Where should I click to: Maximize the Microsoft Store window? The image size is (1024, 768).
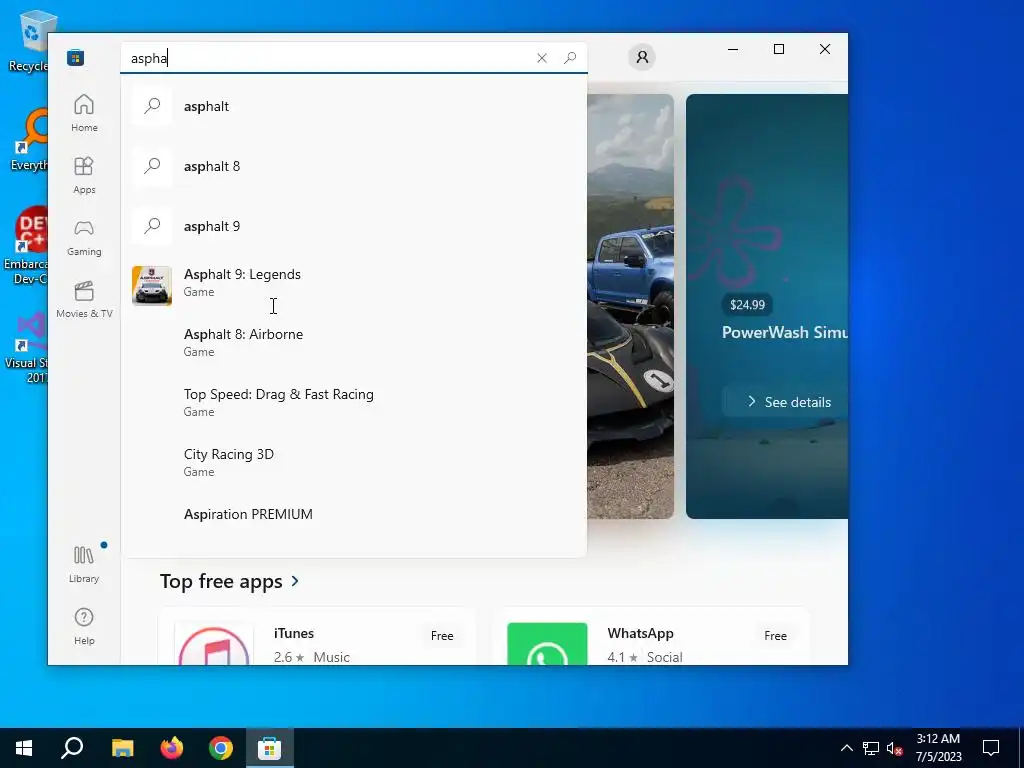point(778,49)
